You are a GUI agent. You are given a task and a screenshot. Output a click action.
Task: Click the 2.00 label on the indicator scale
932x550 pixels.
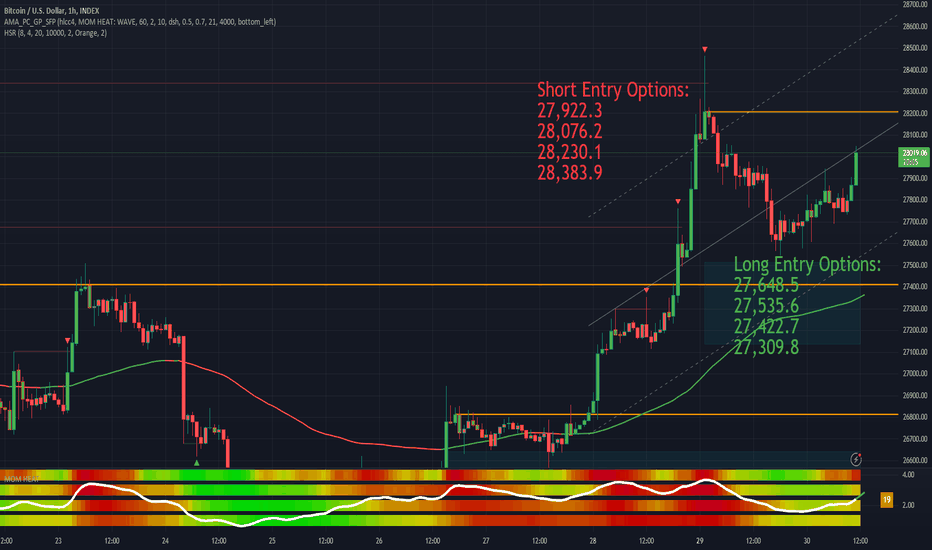908,505
